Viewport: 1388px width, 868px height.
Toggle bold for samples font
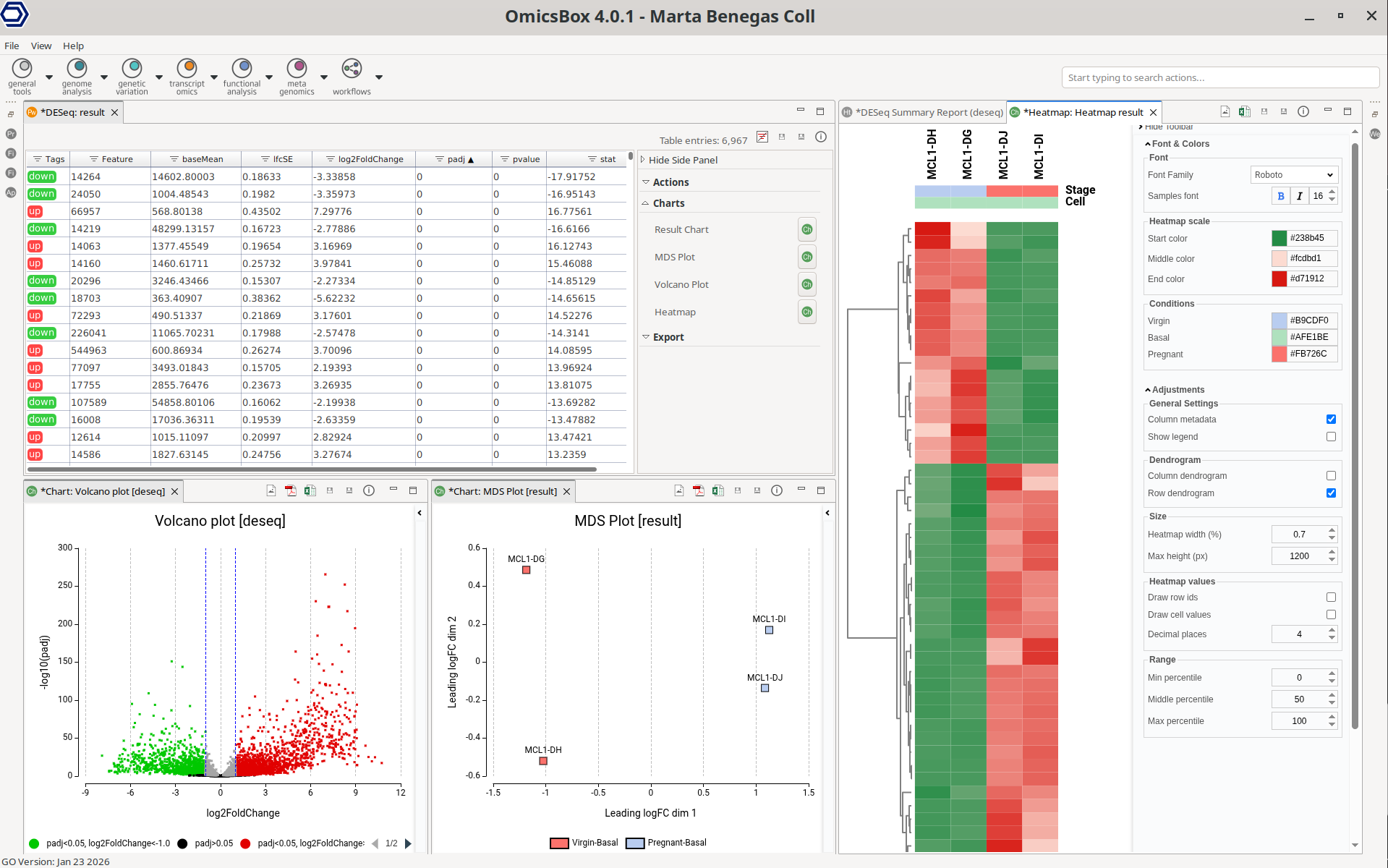pyautogui.click(x=1280, y=196)
